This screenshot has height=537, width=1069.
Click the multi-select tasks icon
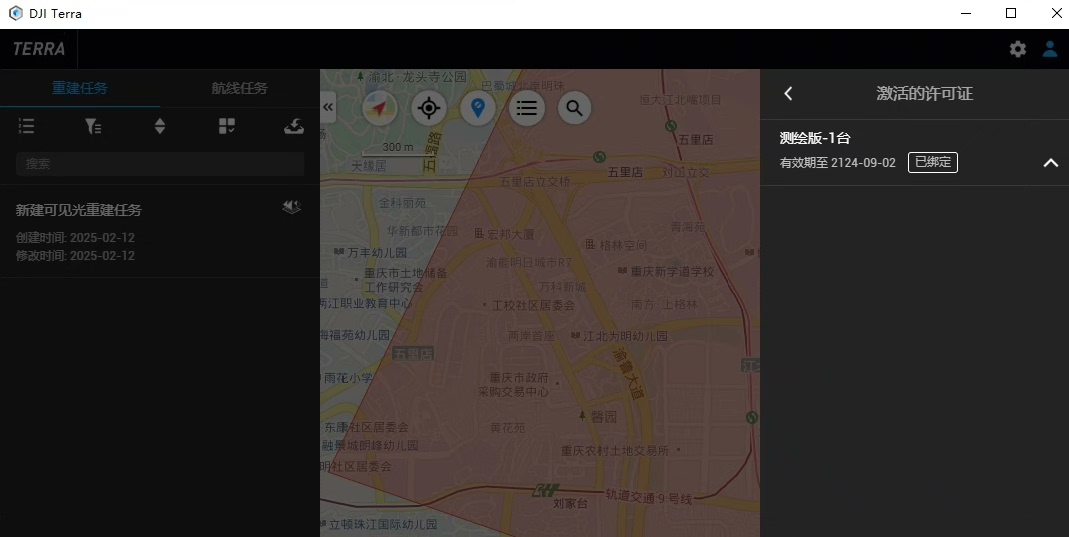click(x=227, y=126)
